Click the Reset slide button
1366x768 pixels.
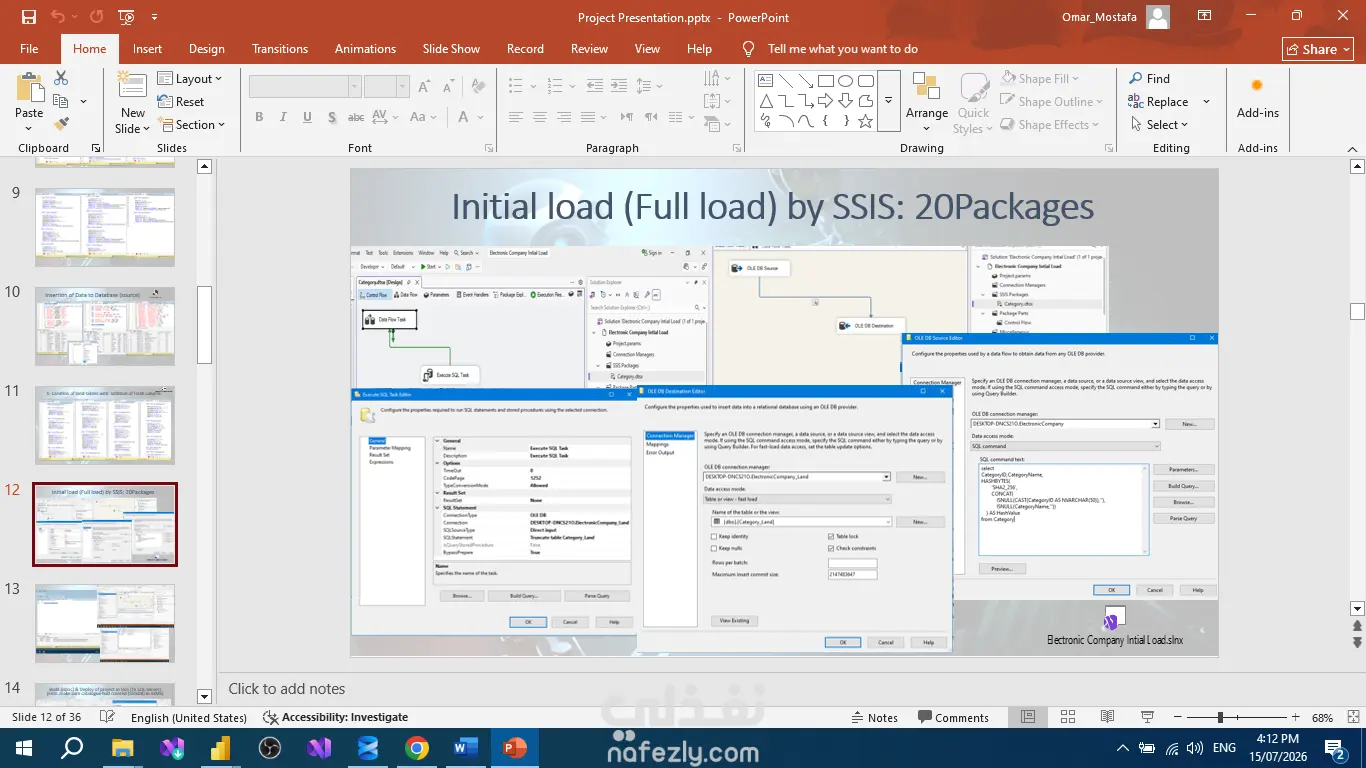[x=181, y=102]
